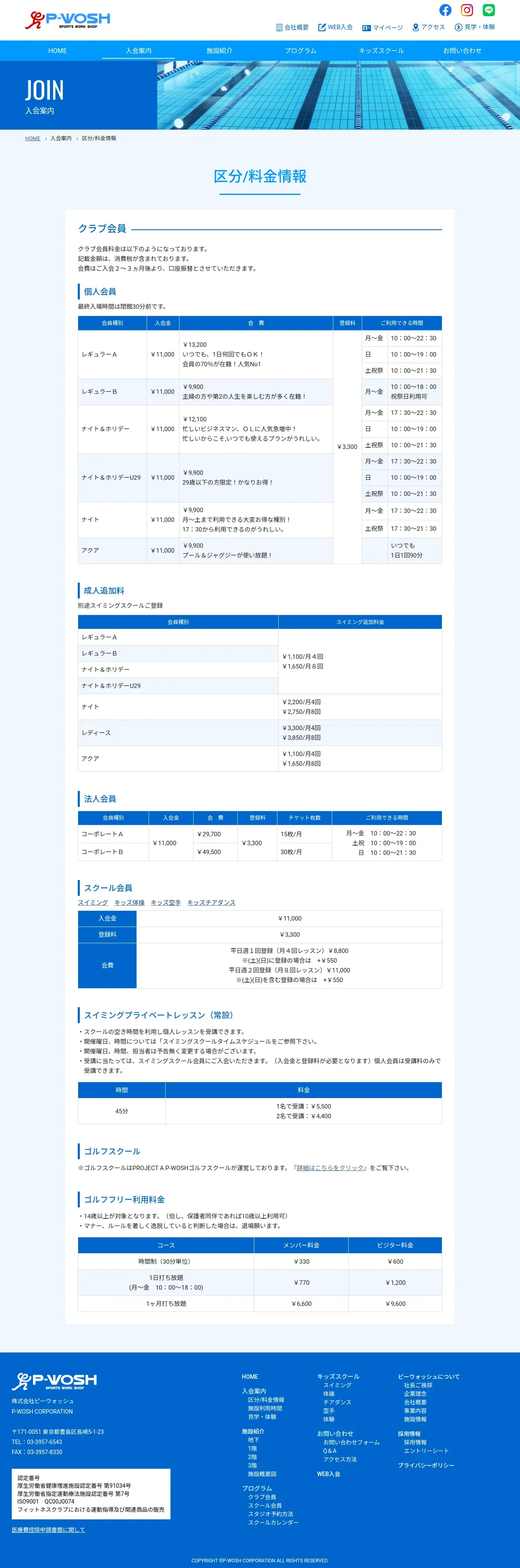Click the マイページ card icon
The height and width of the screenshot is (1568, 520).
(366, 28)
